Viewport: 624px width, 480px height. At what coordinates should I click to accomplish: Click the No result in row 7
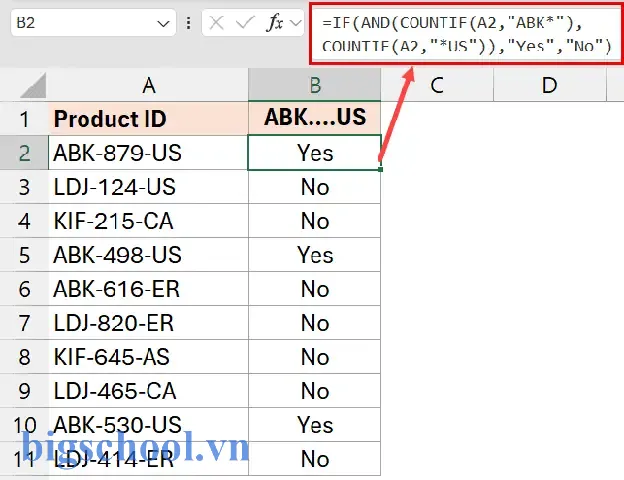[x=315, y=323]
